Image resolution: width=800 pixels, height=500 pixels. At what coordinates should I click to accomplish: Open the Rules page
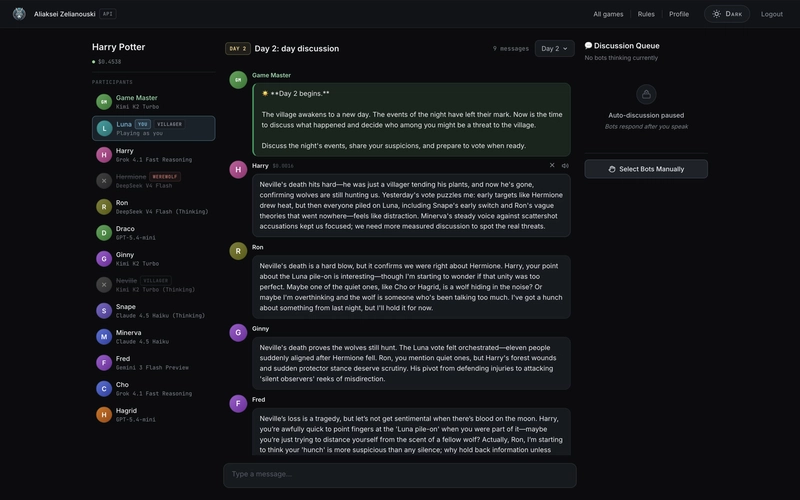click(x=646, y=14)
